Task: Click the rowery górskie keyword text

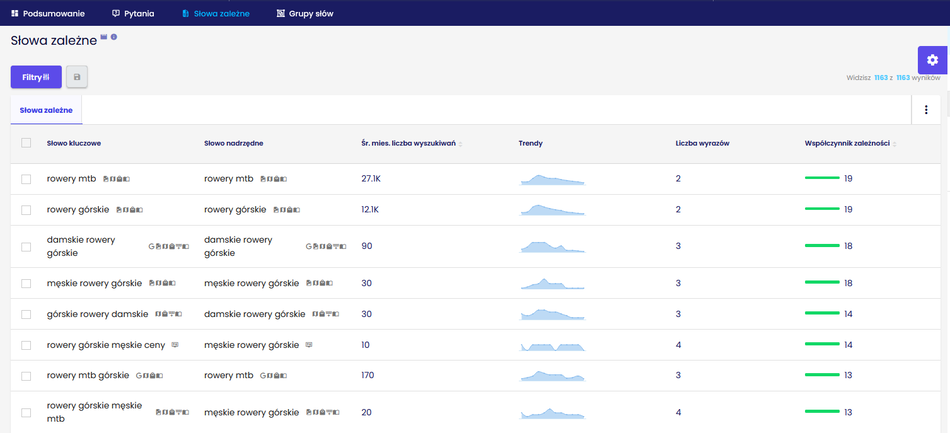Action: pyautogui.click(x=78, y=210)
